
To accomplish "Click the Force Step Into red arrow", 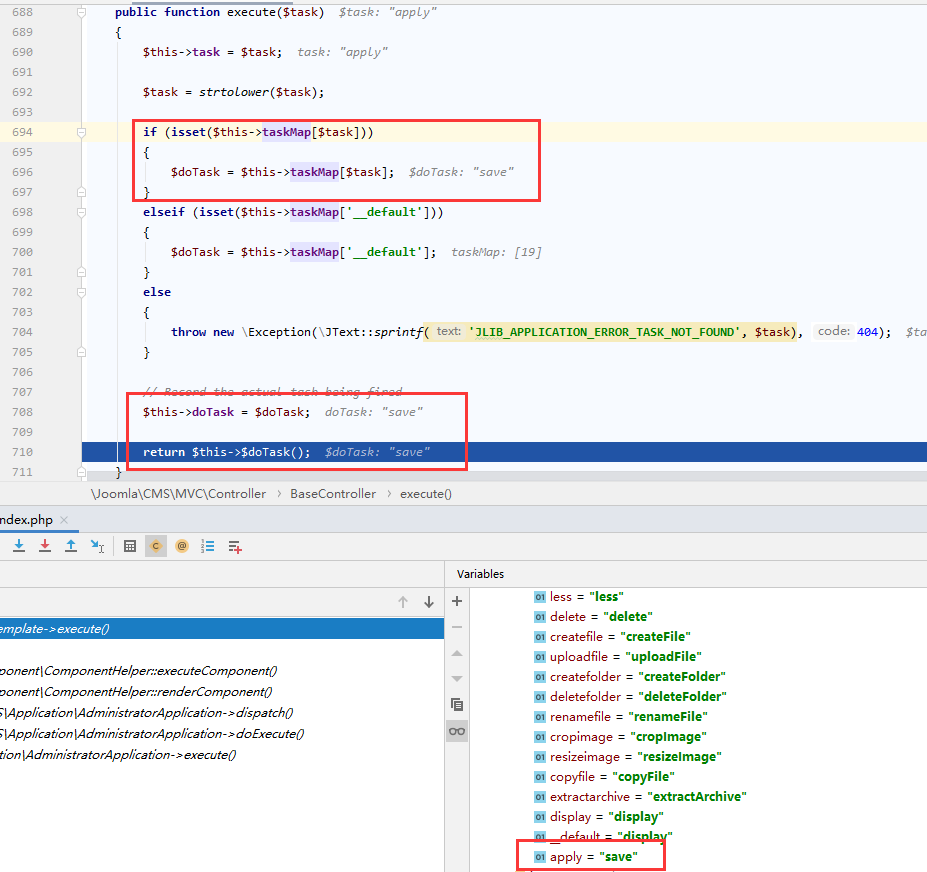I will [x=45, y=546].
